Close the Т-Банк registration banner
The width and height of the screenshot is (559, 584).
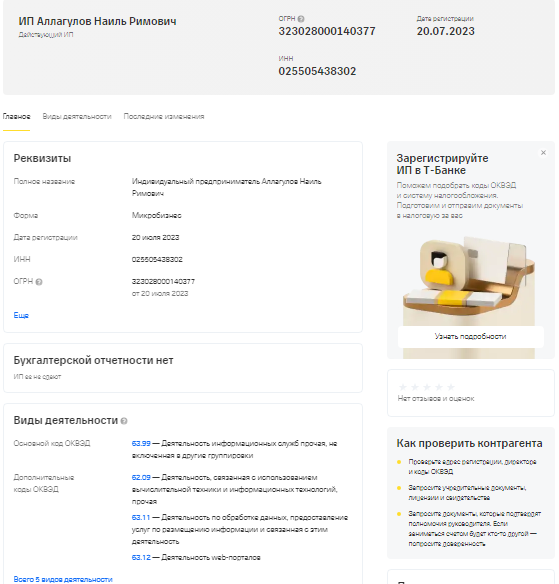pos(543,152)
